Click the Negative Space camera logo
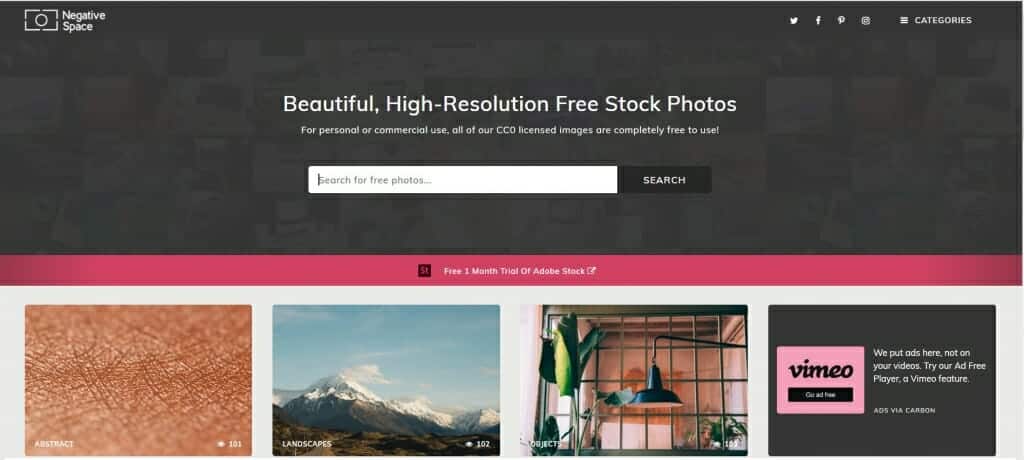Screen dimensions: 1024x460 click(x=40, y=20)
